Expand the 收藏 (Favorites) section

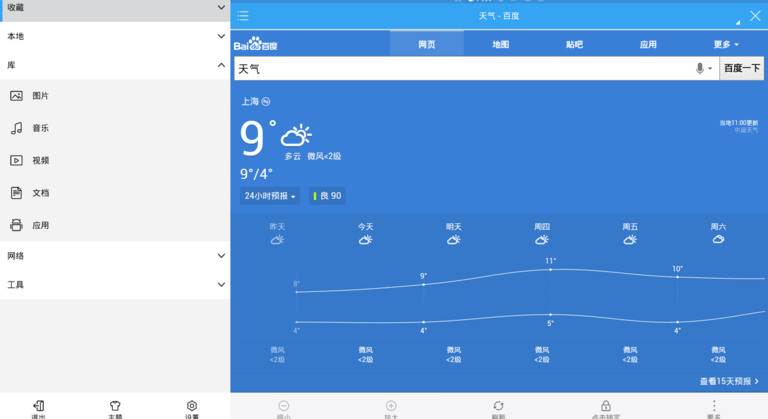coord(115,8)
